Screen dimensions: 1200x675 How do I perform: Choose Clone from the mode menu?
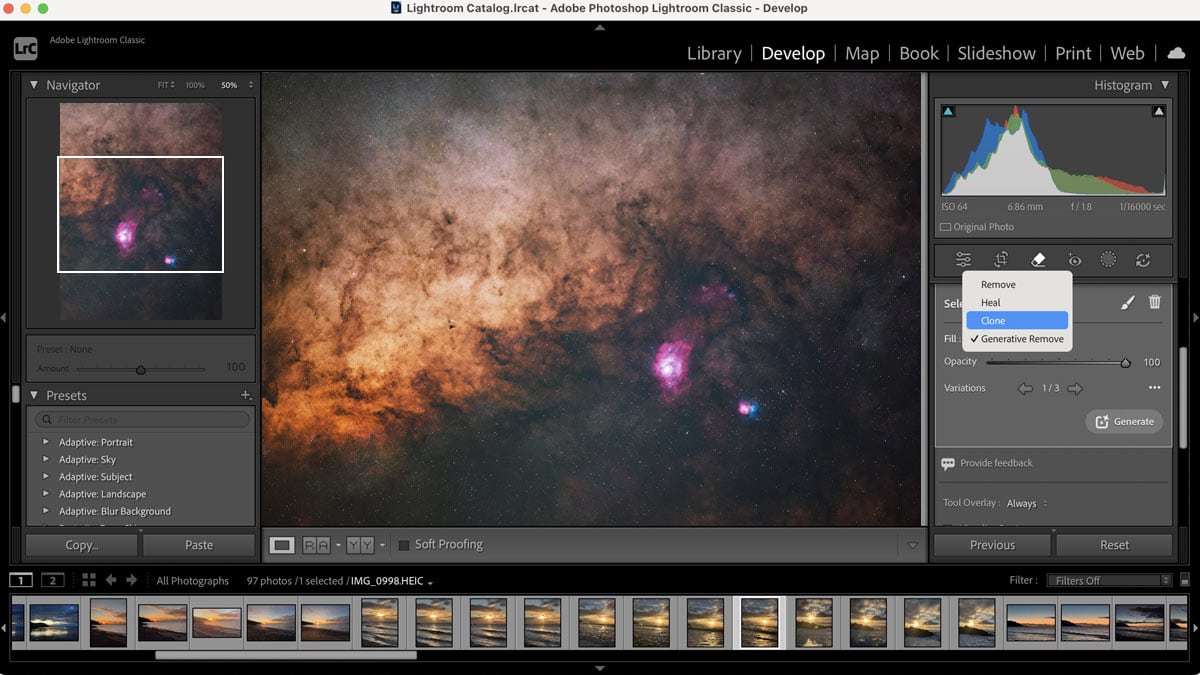point(1017,321)
